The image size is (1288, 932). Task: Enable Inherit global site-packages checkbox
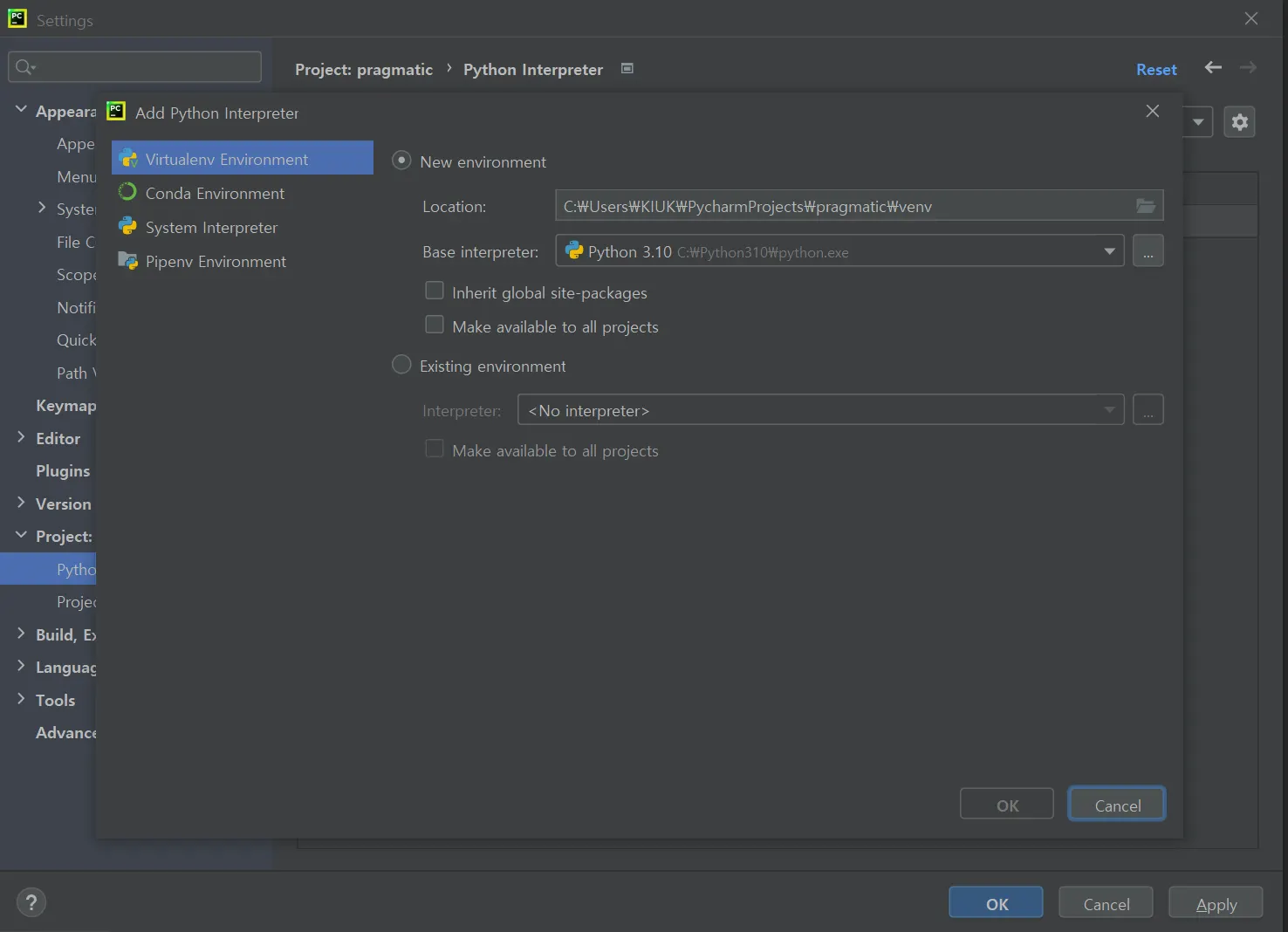pos(434,291)
